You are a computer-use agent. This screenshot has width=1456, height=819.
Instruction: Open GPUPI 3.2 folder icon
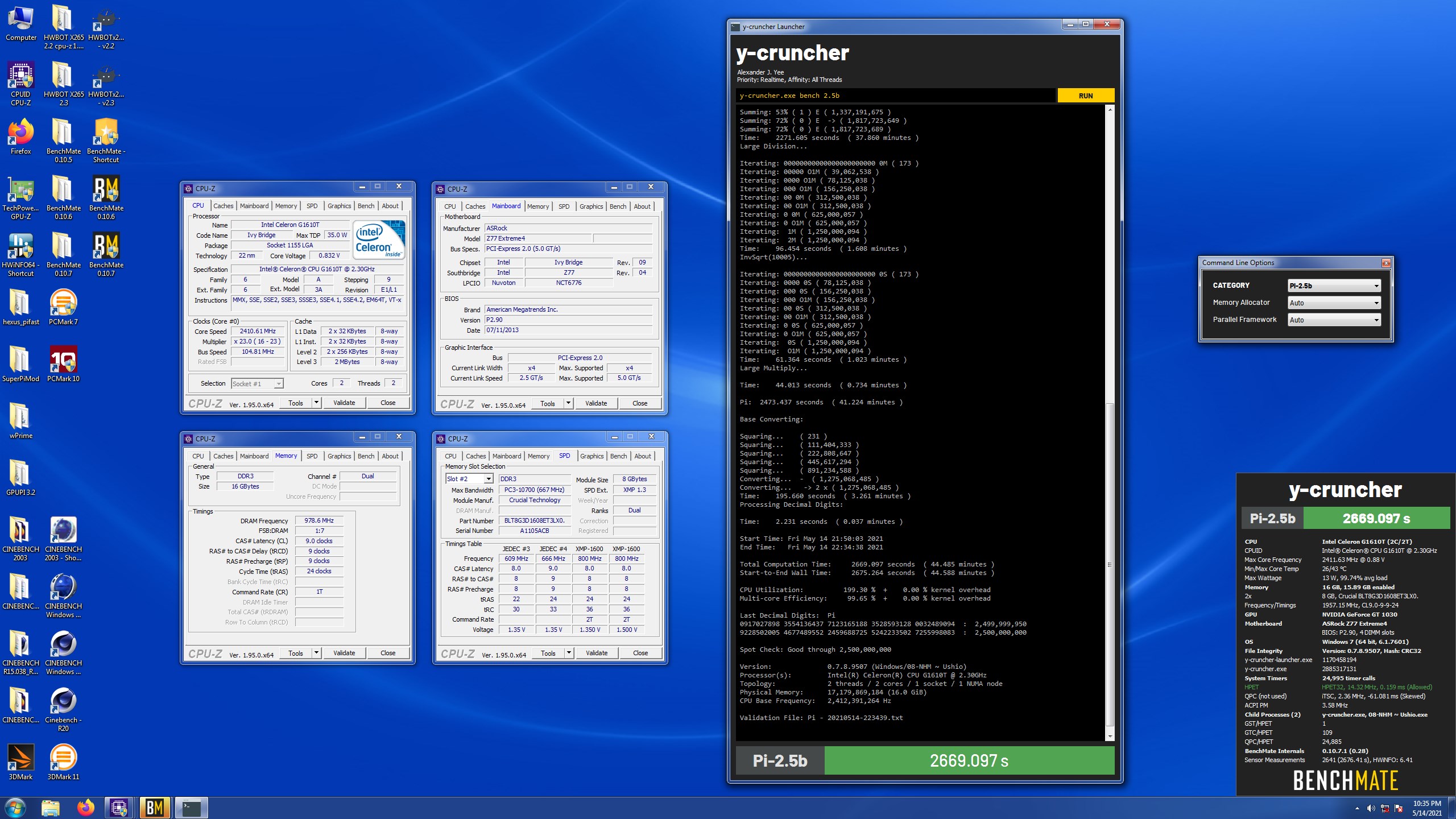(21, 478)
